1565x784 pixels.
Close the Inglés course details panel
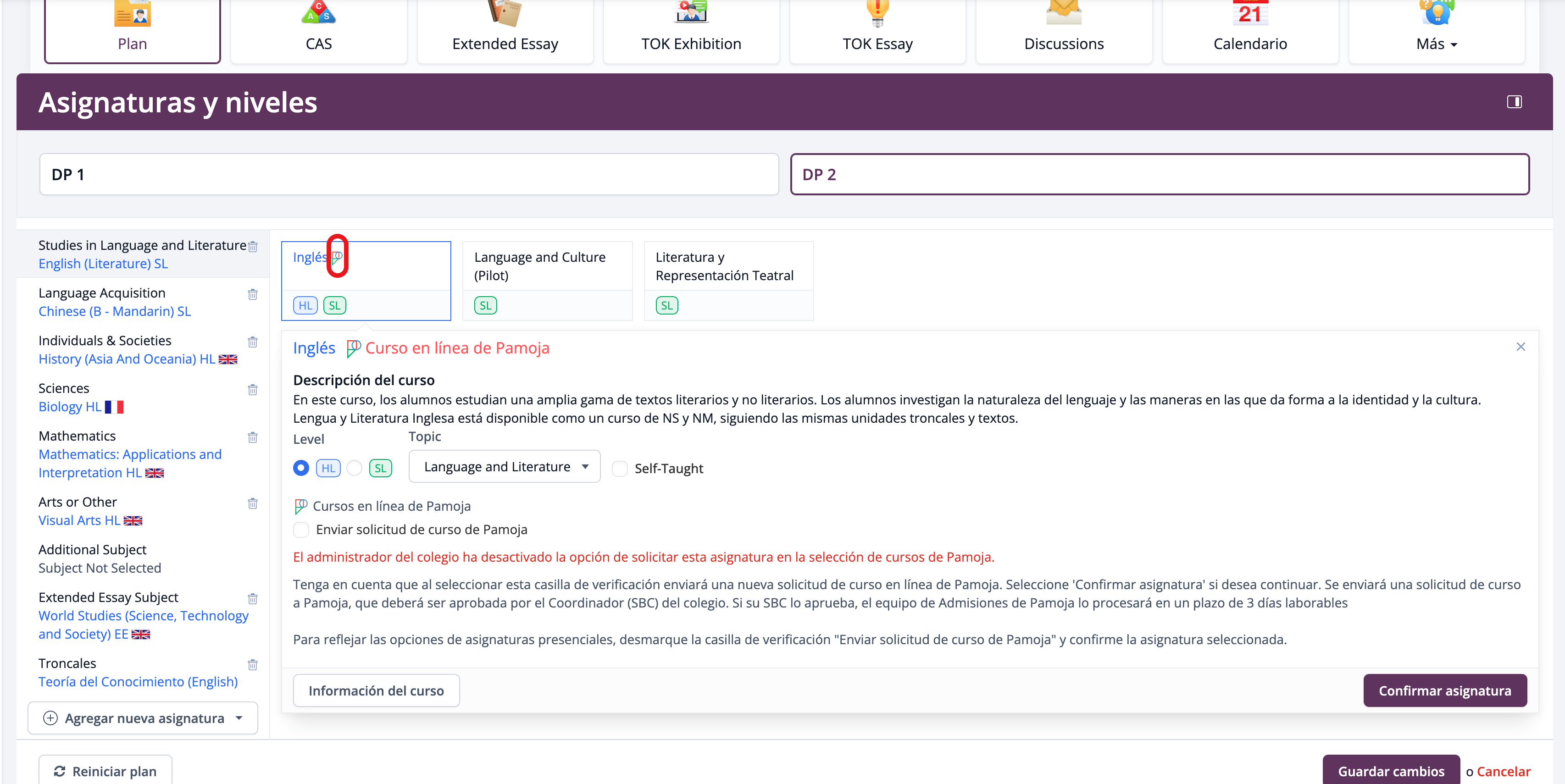1521,347
